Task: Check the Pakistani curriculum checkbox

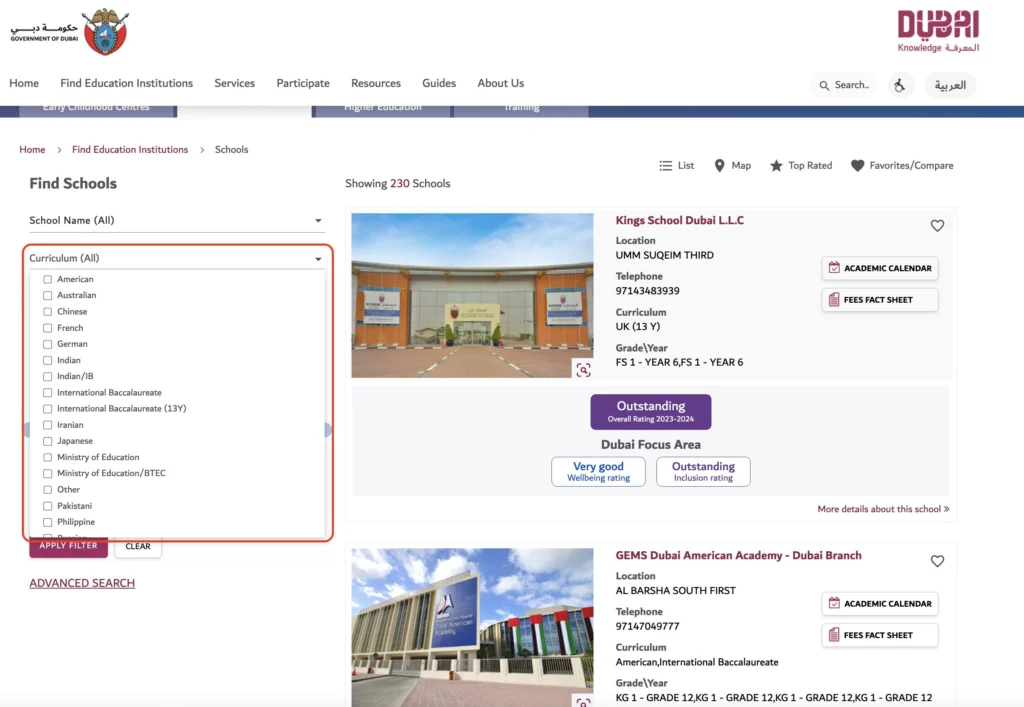Action: click(48, 506)
